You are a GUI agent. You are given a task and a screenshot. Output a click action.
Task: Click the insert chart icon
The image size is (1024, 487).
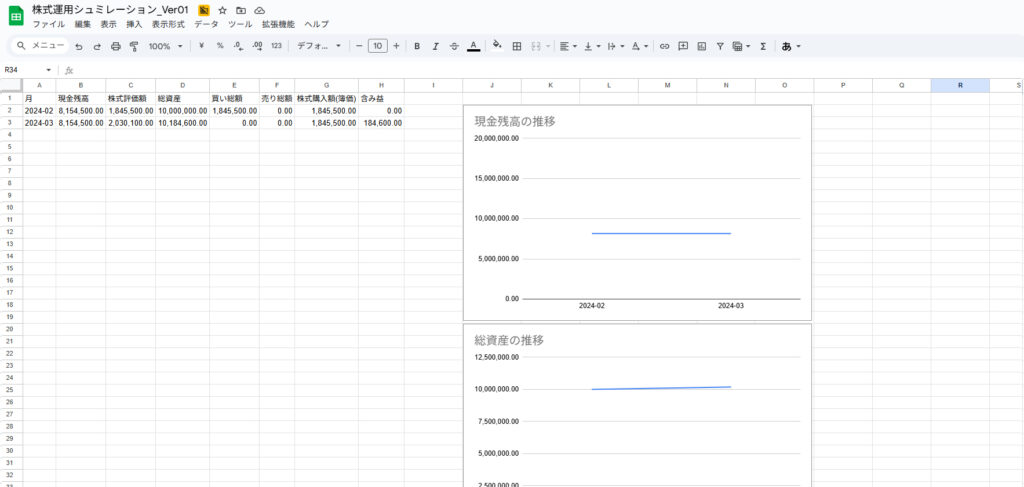pyautogui.click(x=702, y=46)
